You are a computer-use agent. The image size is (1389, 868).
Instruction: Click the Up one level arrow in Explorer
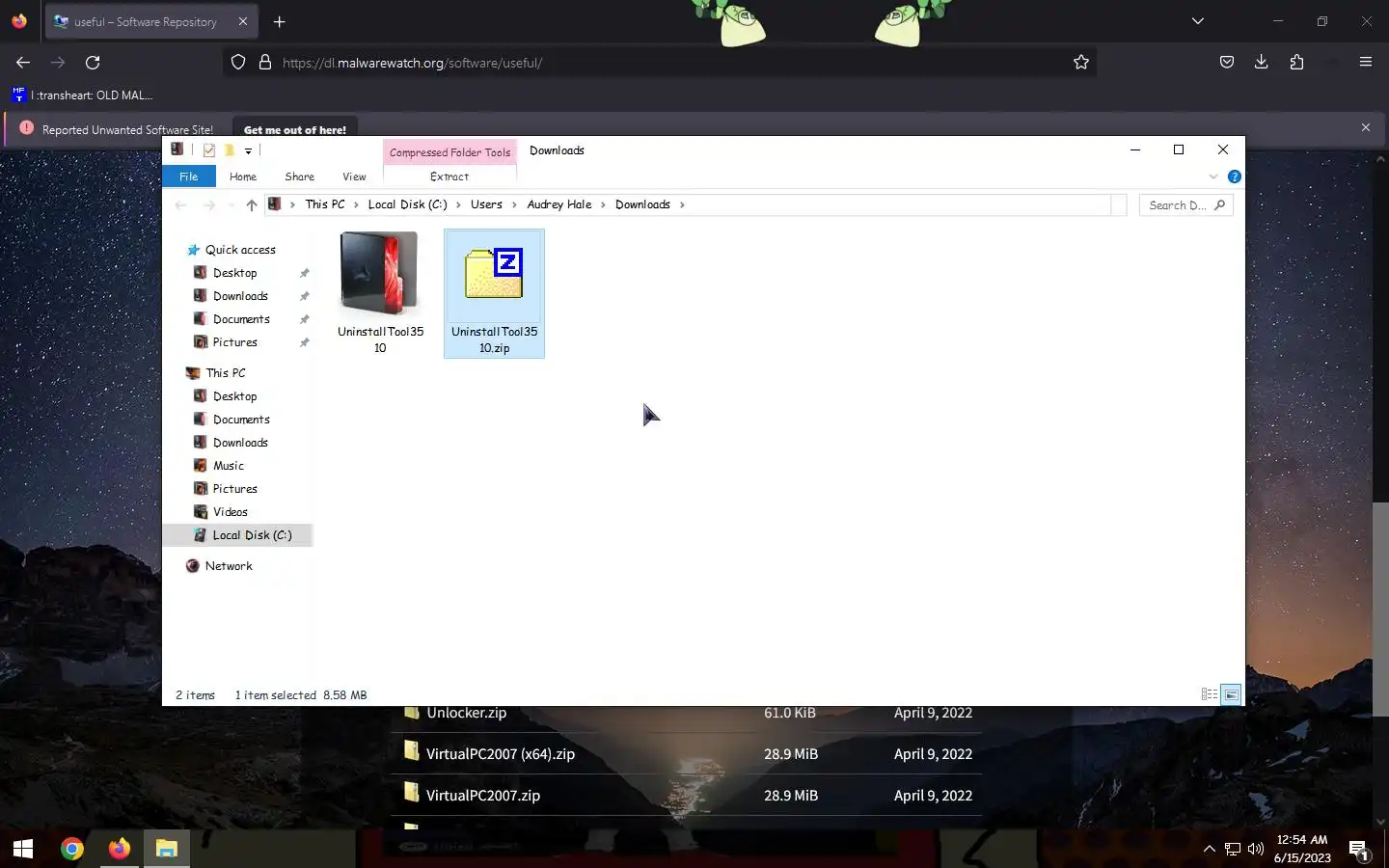[252, 204]
